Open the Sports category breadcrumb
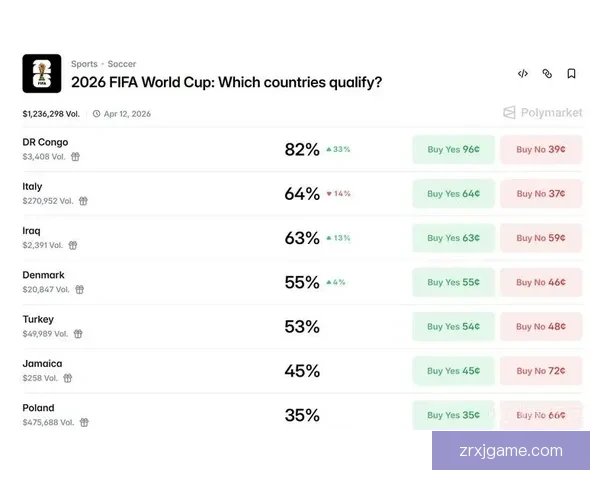Viewport: 600px width, 480px height. (84, 64)
